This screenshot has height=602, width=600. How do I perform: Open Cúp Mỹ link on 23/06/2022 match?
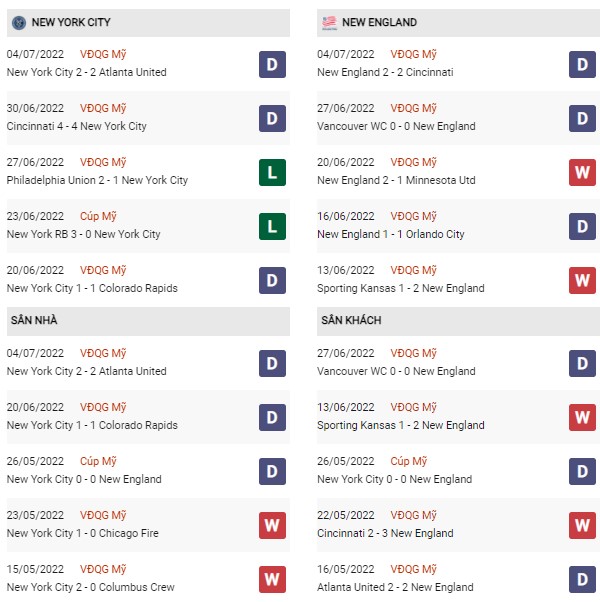tap(98, 216)
